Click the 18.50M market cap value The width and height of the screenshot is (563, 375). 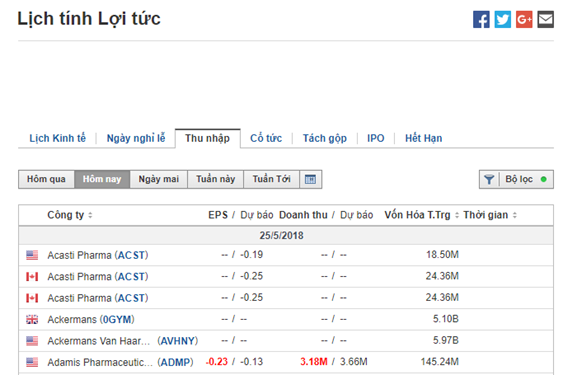tap(442, 255)
